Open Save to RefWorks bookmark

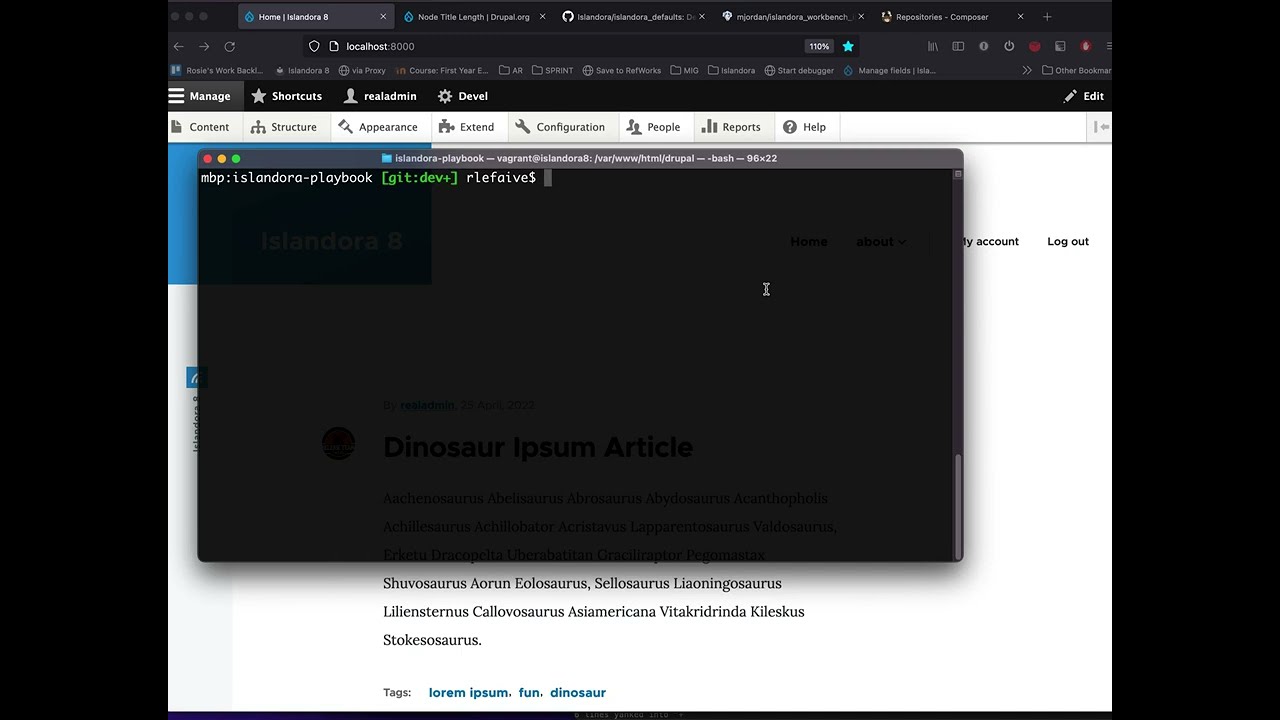pyautogui.click(x=622, y=71)
